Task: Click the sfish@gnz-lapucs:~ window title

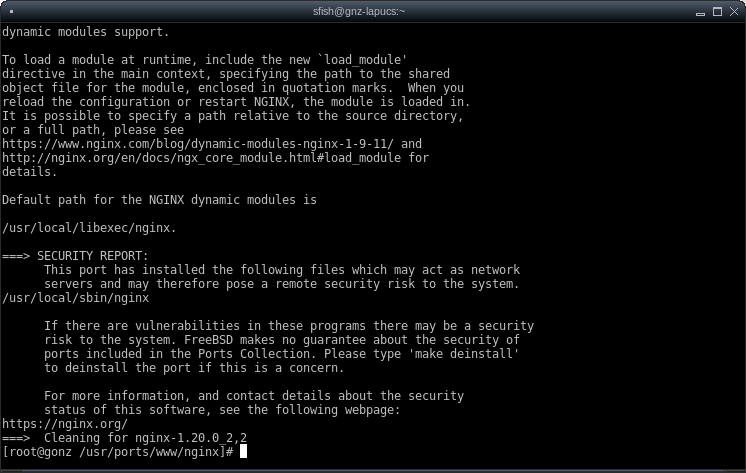Action: point(359,11)
